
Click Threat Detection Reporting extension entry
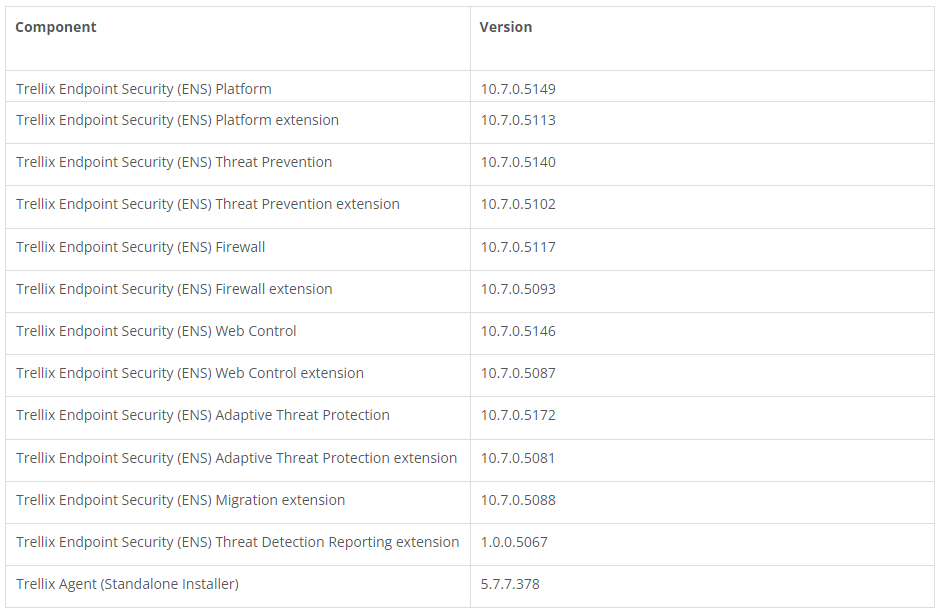tap(237, 542)
